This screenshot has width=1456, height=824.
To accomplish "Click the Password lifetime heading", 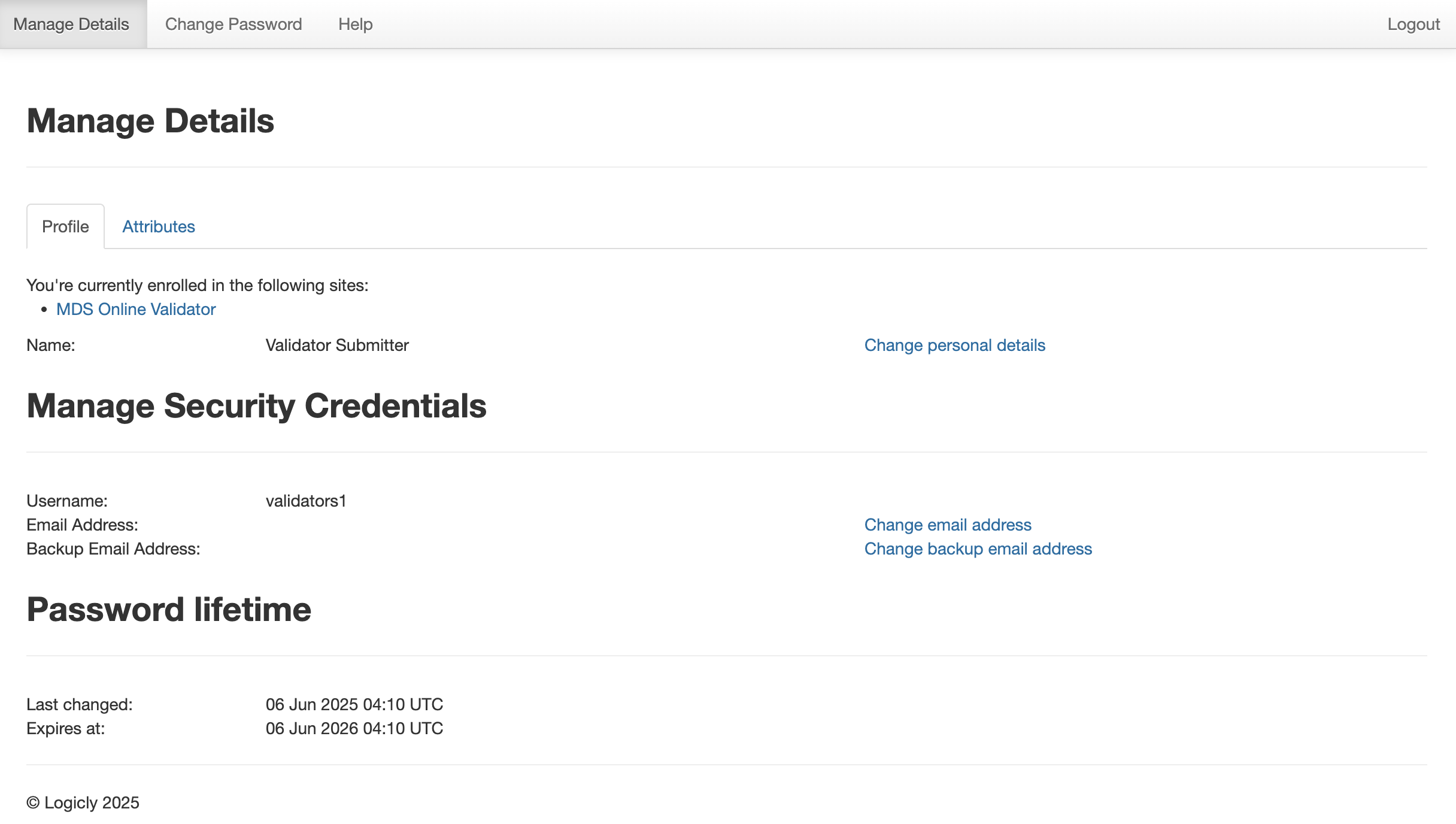I will pos(169,610).
